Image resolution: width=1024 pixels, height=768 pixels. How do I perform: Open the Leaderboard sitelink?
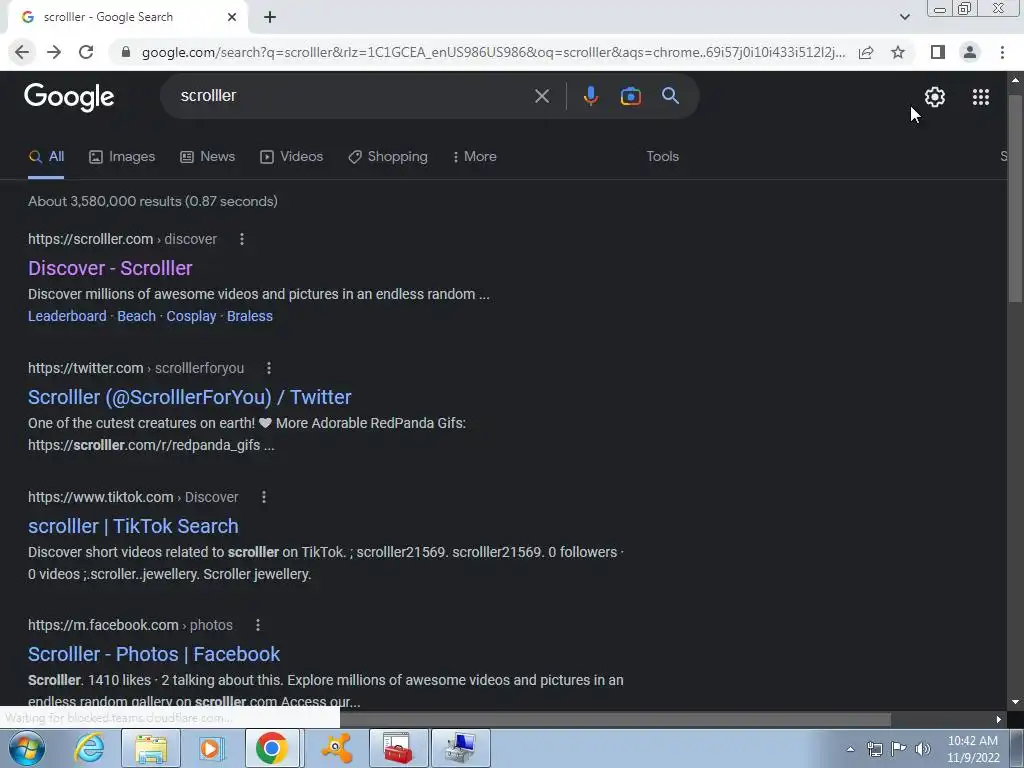tap(67, 316)
